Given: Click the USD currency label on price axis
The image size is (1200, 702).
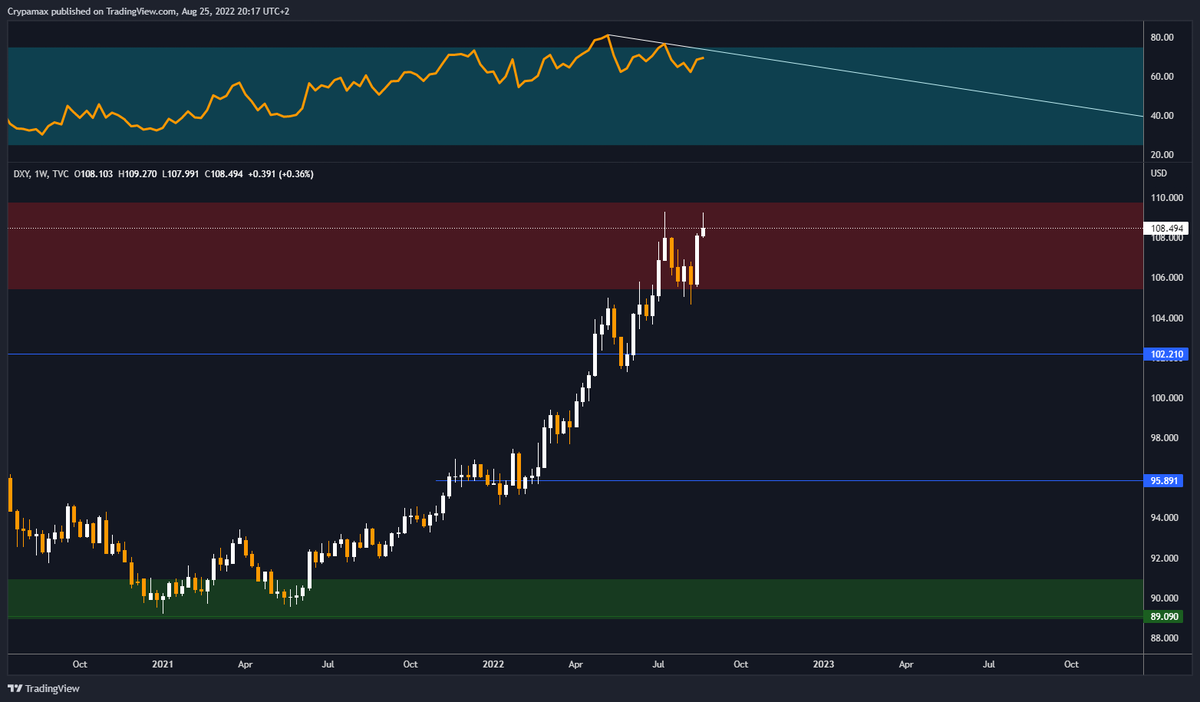Looking at the screenshot, I should coord(1160,173).
